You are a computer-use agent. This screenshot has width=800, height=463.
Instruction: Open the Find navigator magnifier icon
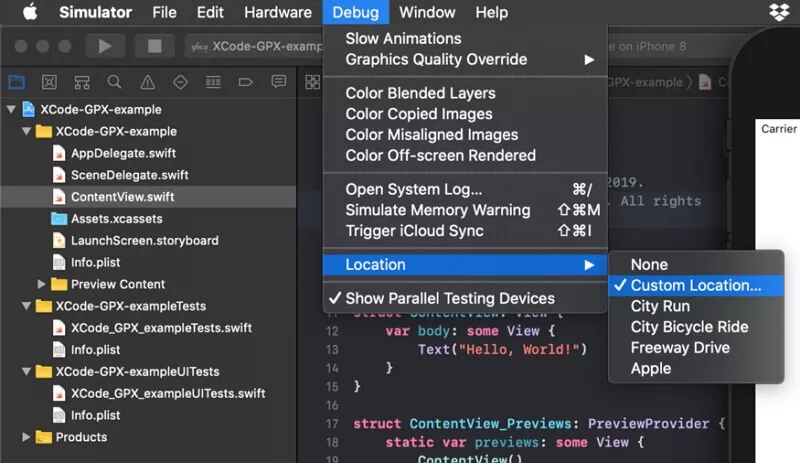point(115,82)
